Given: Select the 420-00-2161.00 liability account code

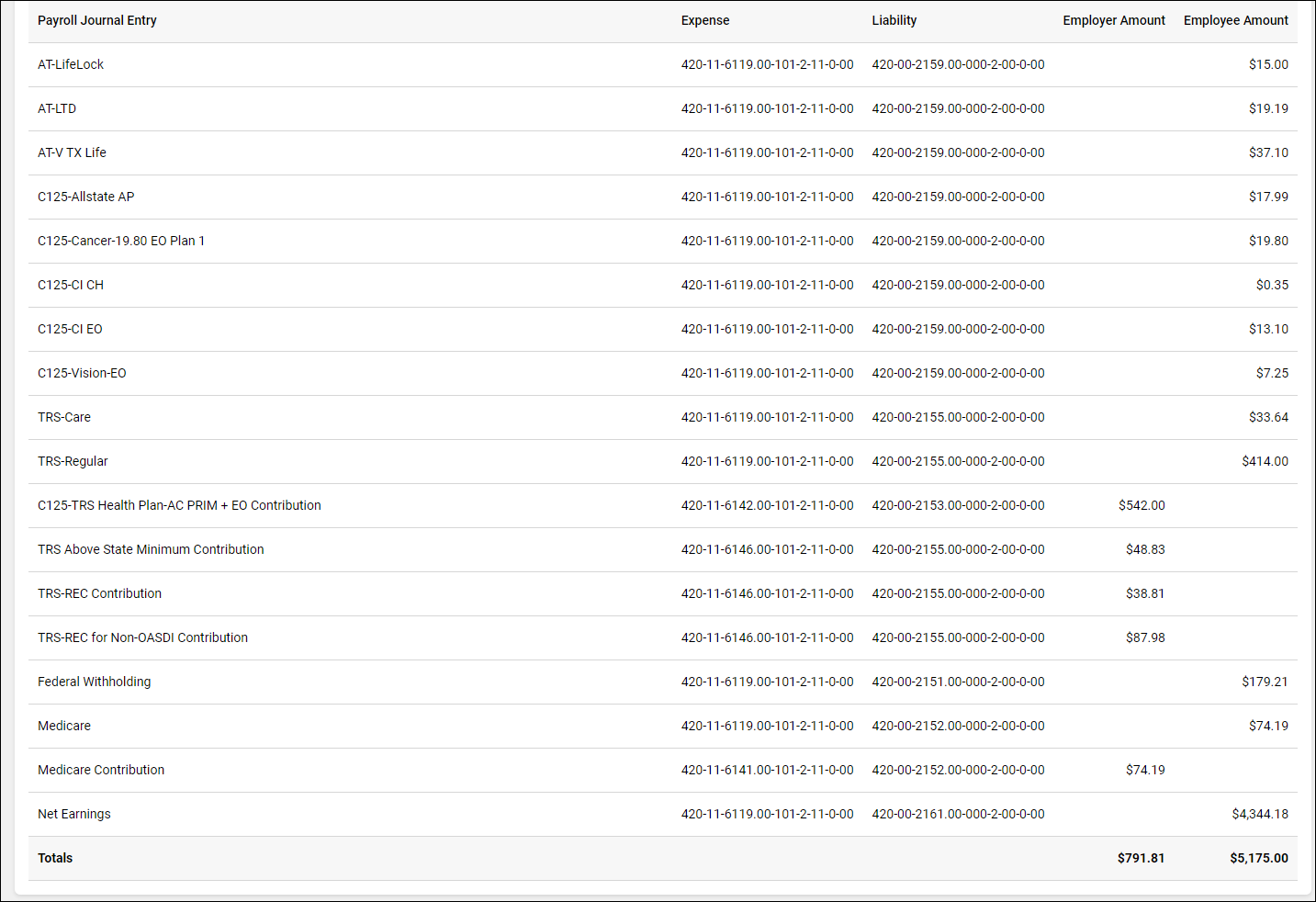Looking at the screenshot, I should [958, 814].
